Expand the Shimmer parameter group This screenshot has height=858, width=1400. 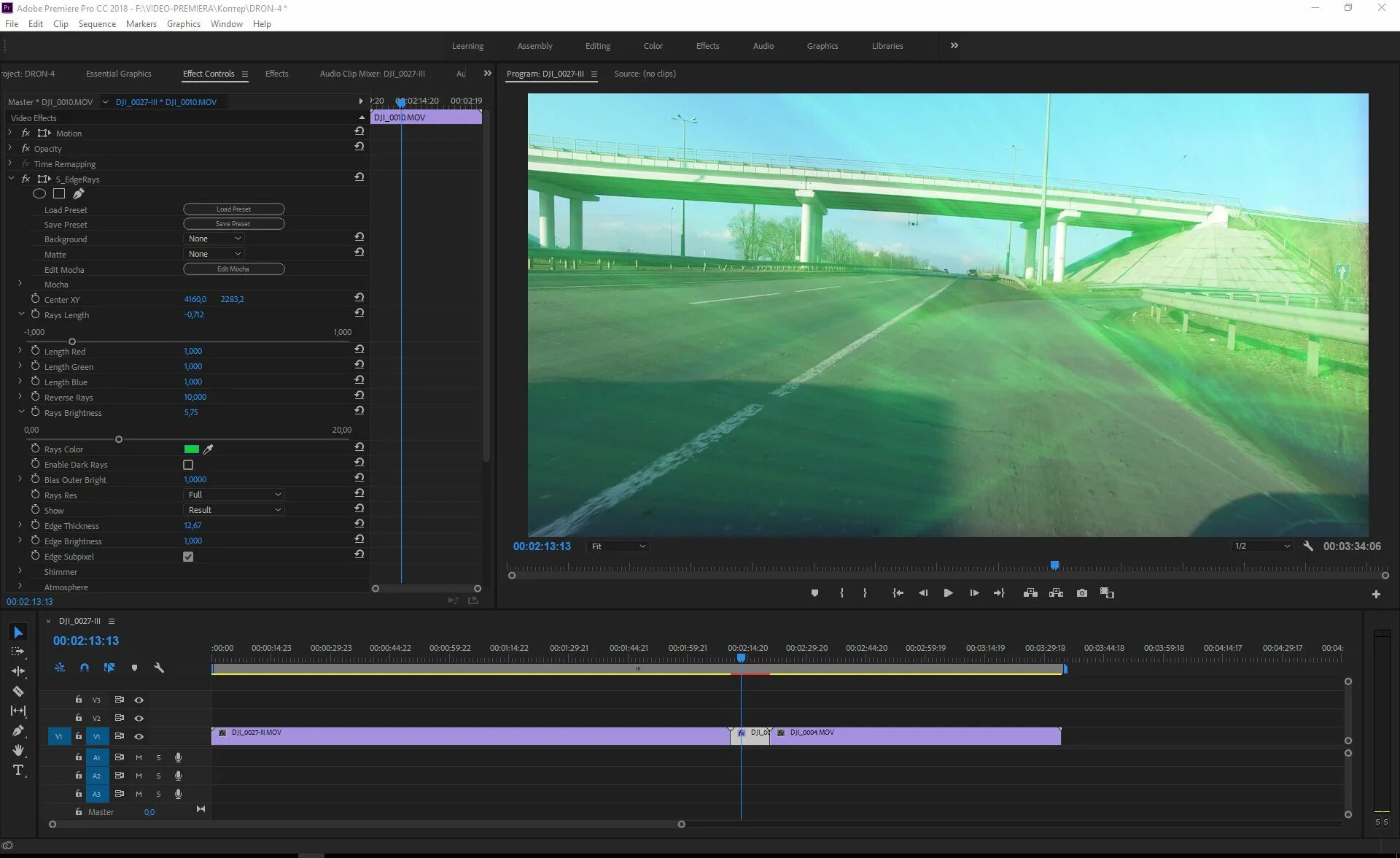[x=20, y=571]
